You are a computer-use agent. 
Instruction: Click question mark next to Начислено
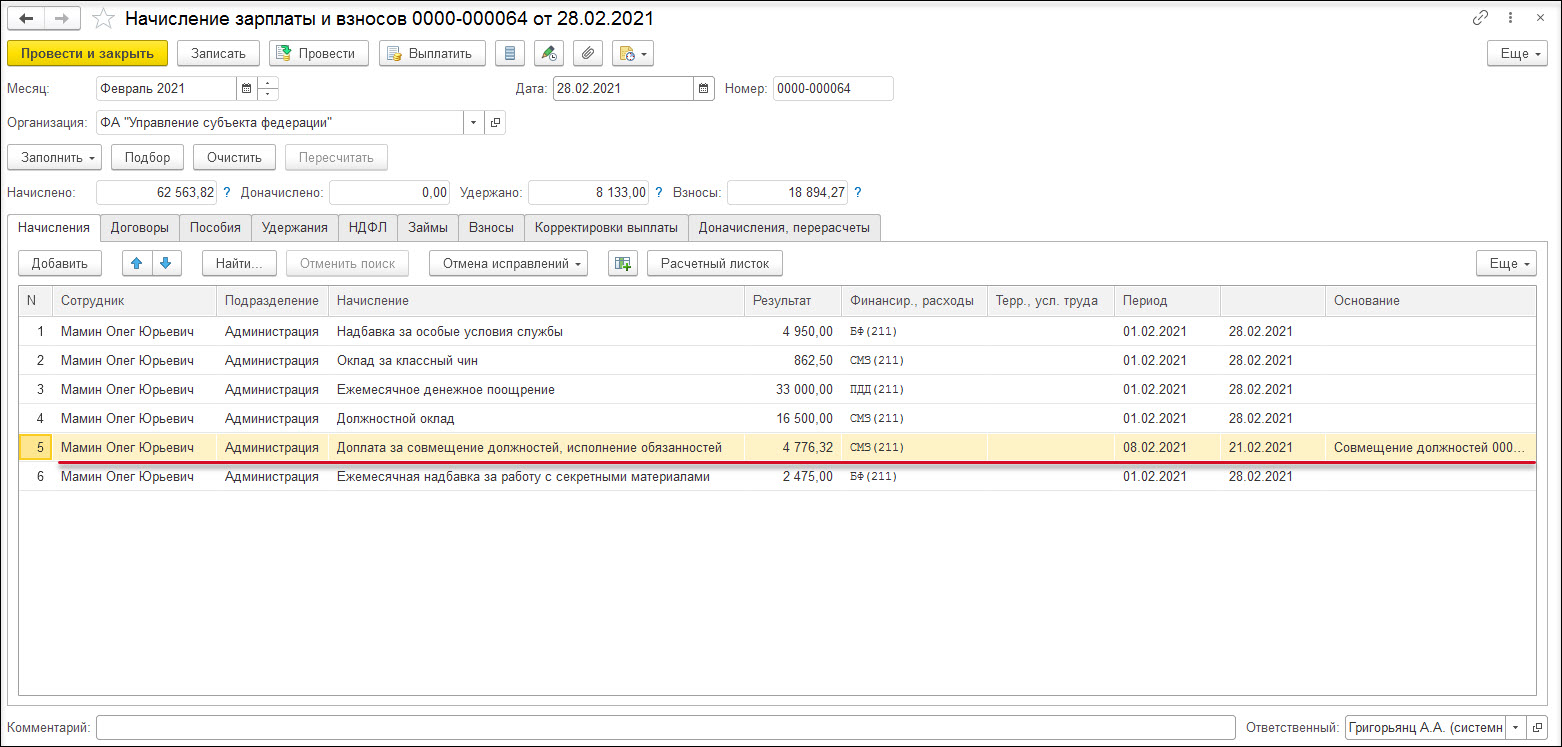[x=227, y=192]
